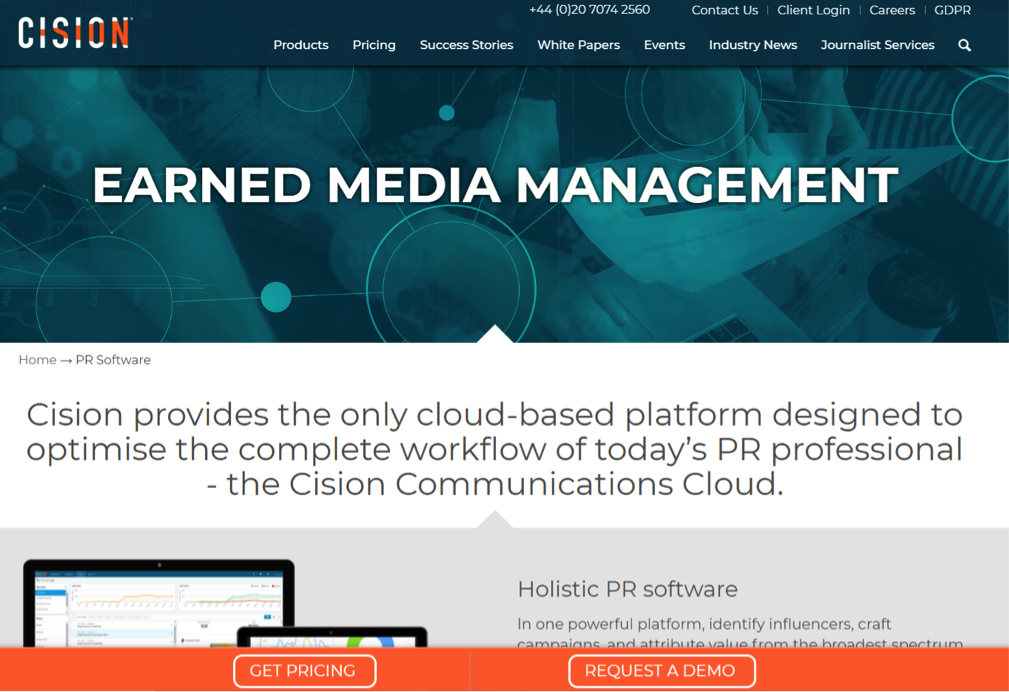Open the Events menu item
1009x692 pixels.
pyautogui.click(x=664, y=45)
